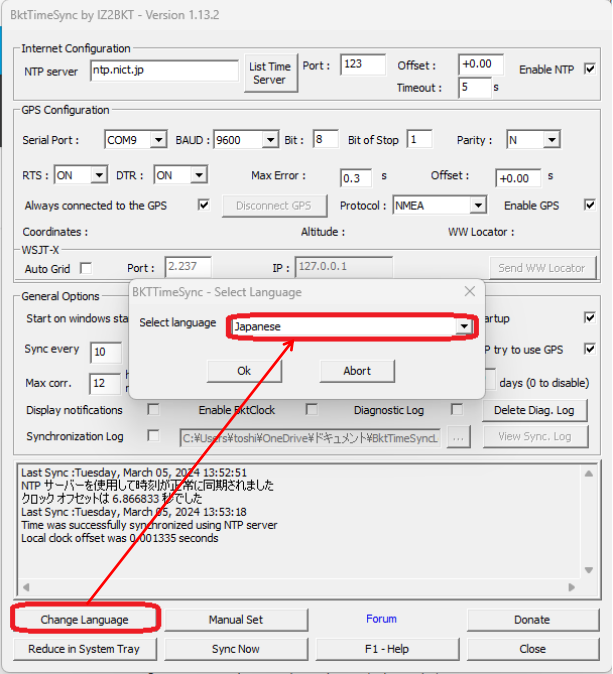613x674 pixels.
Task: Click the Send WW Locator button
Action: pyautogui.click(x=543, y=268)
